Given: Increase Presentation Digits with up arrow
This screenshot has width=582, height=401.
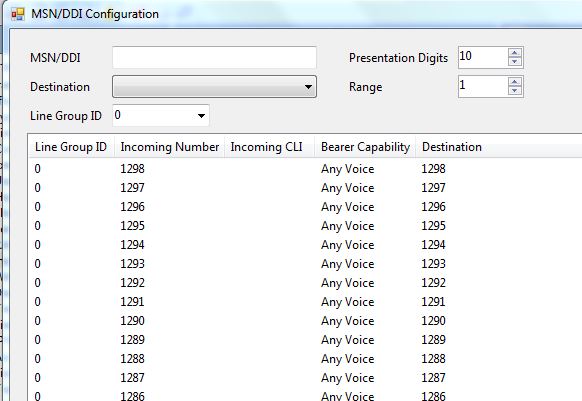Looking at the screenshot, I should 514,53.
